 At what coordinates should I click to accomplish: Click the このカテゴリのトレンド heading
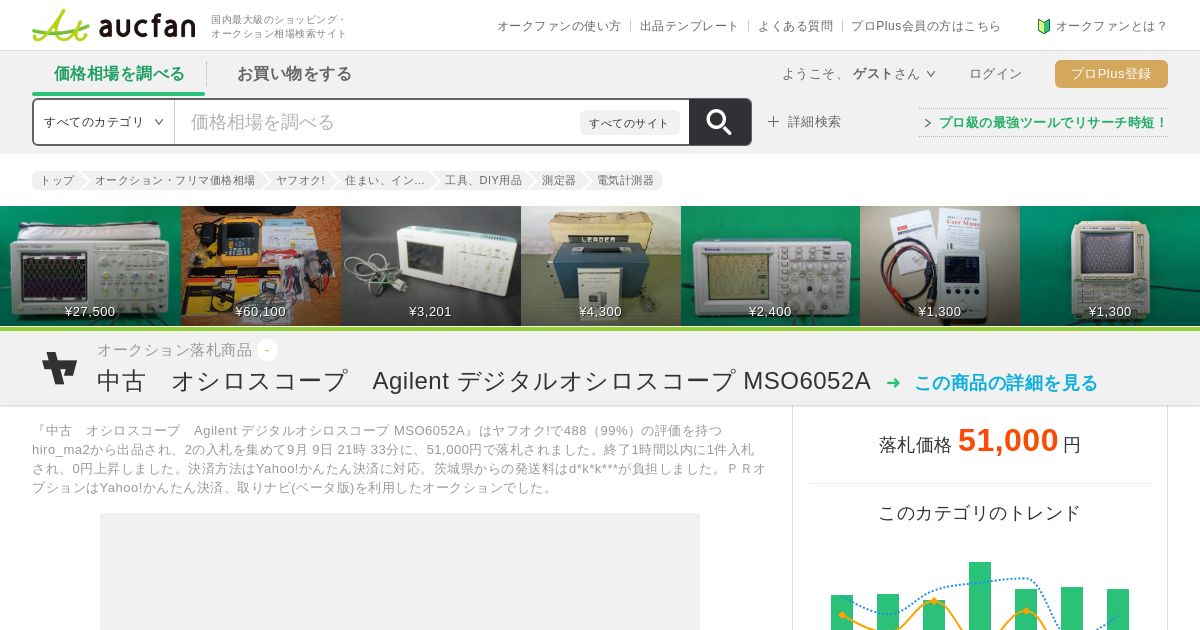point(980,513)
